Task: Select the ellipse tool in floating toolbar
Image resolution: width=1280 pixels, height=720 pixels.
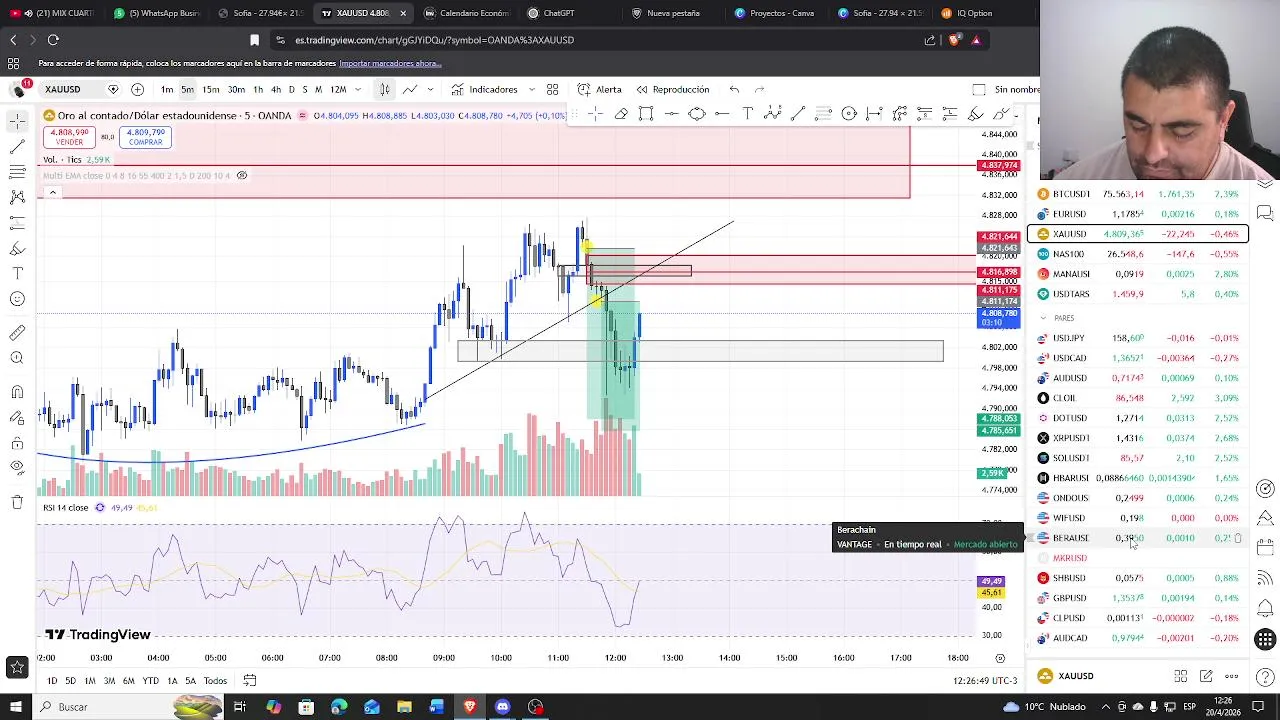Action: coord(697,114)
